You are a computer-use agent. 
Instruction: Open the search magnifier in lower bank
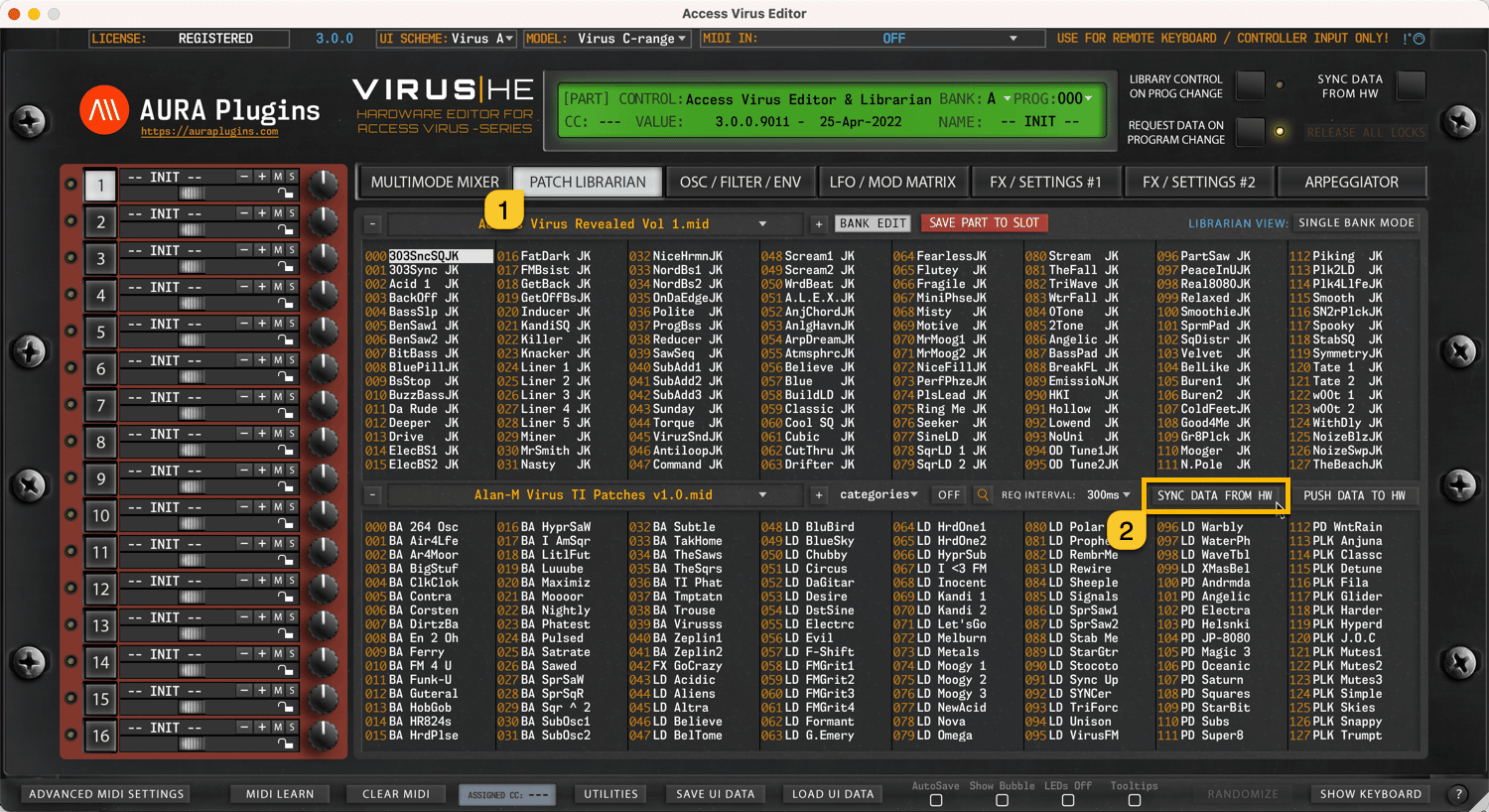[x=982, y=494]
